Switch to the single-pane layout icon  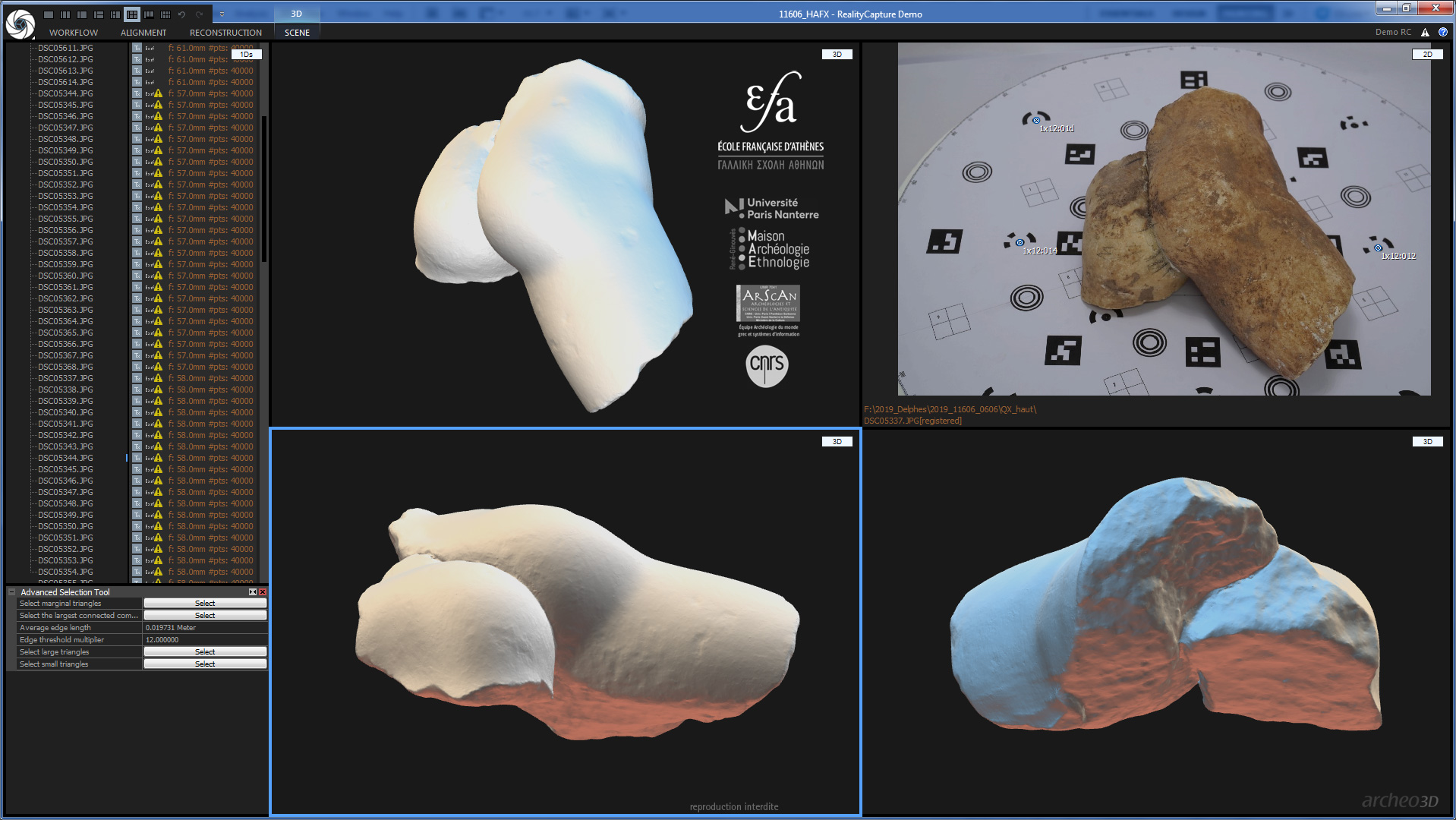pyautogui.click(x=49, y=14)
